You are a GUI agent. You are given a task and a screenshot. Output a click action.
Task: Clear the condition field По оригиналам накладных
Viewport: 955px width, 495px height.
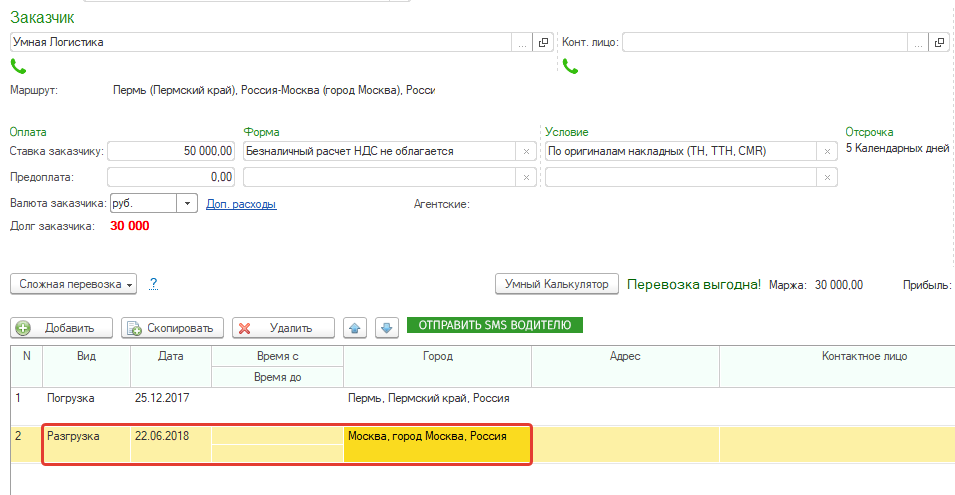(827, 152)
